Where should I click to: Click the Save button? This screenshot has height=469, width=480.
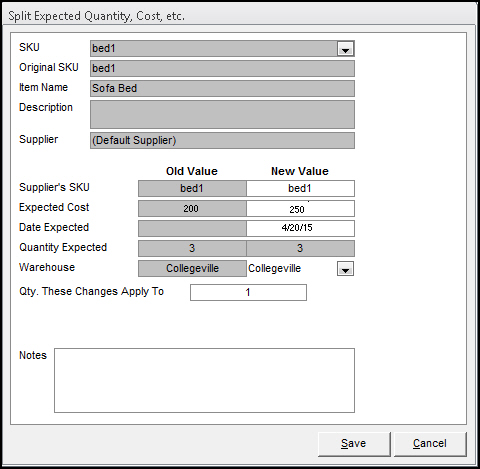tap(354, 444)
